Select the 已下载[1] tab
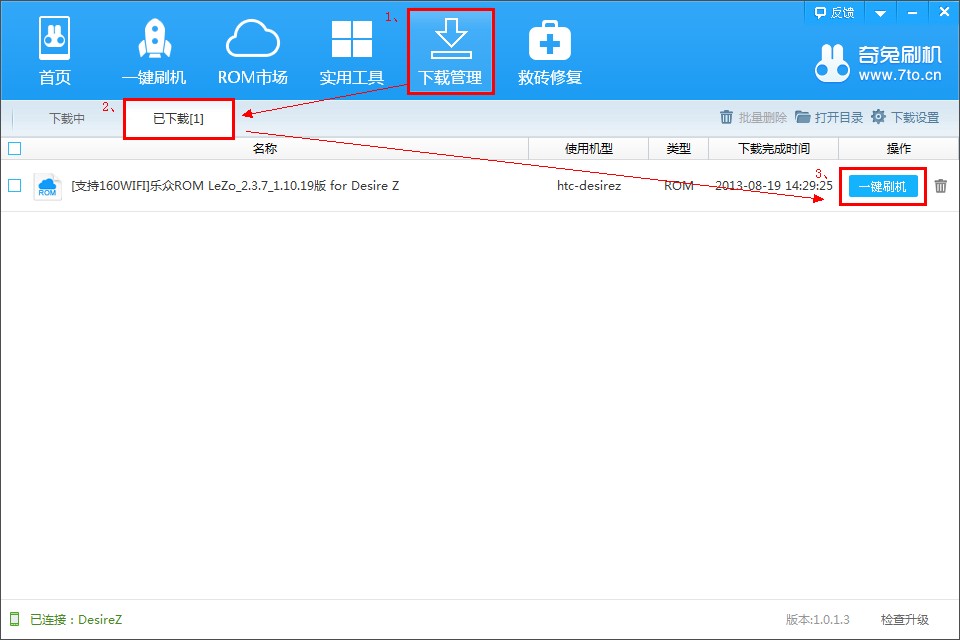Image resolution: width=960 pixels, height=640 pixels. pos(178,118)
